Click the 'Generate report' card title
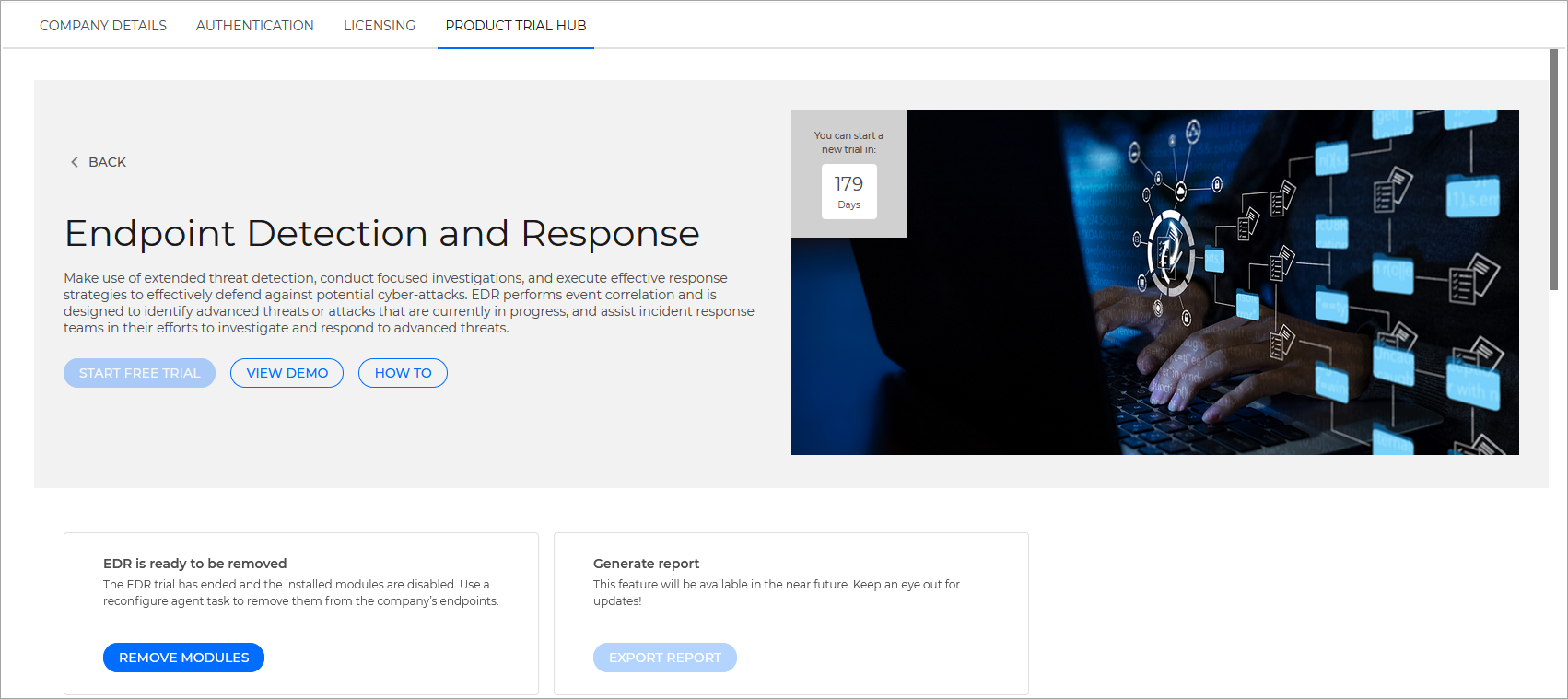 646,564
